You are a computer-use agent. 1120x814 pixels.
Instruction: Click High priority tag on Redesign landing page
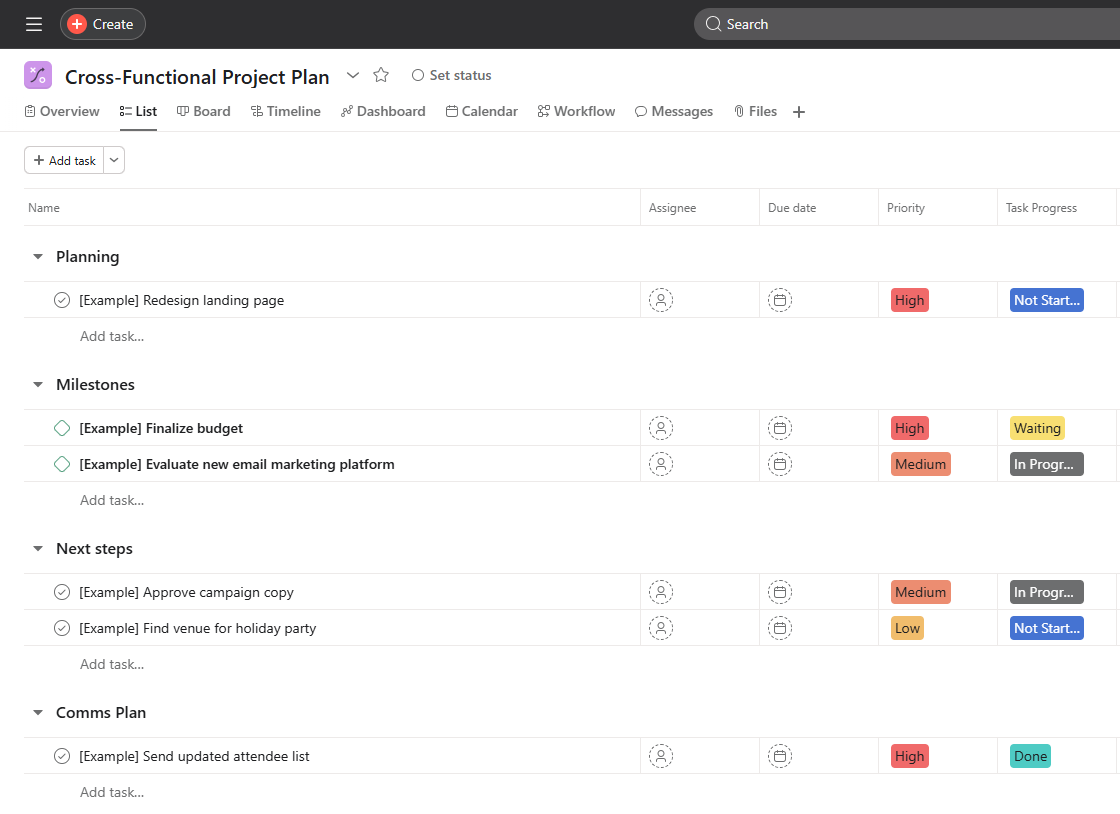click(x=909, y=300)
